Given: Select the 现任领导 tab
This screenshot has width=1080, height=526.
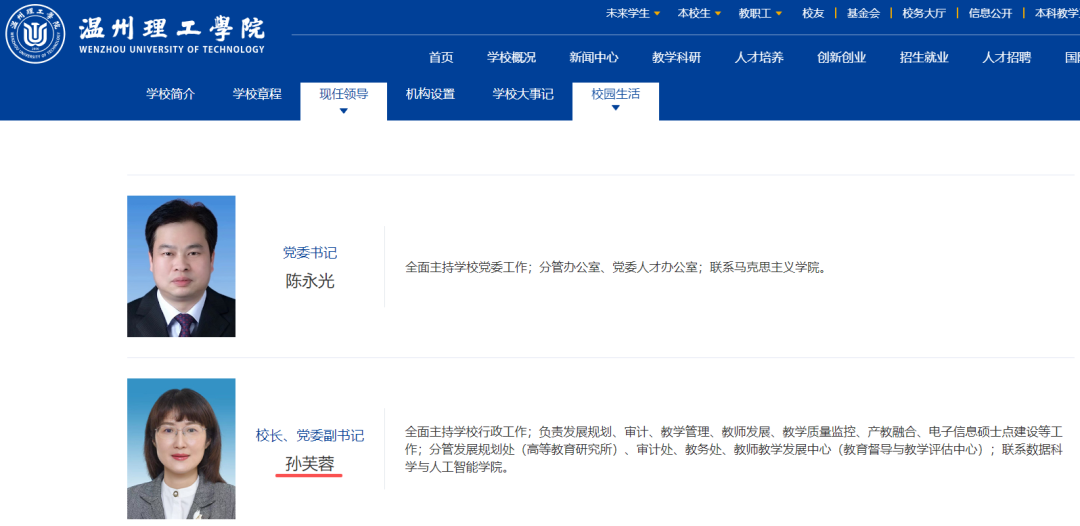Looking at the screenshot, I should click(x=343, y=95).
